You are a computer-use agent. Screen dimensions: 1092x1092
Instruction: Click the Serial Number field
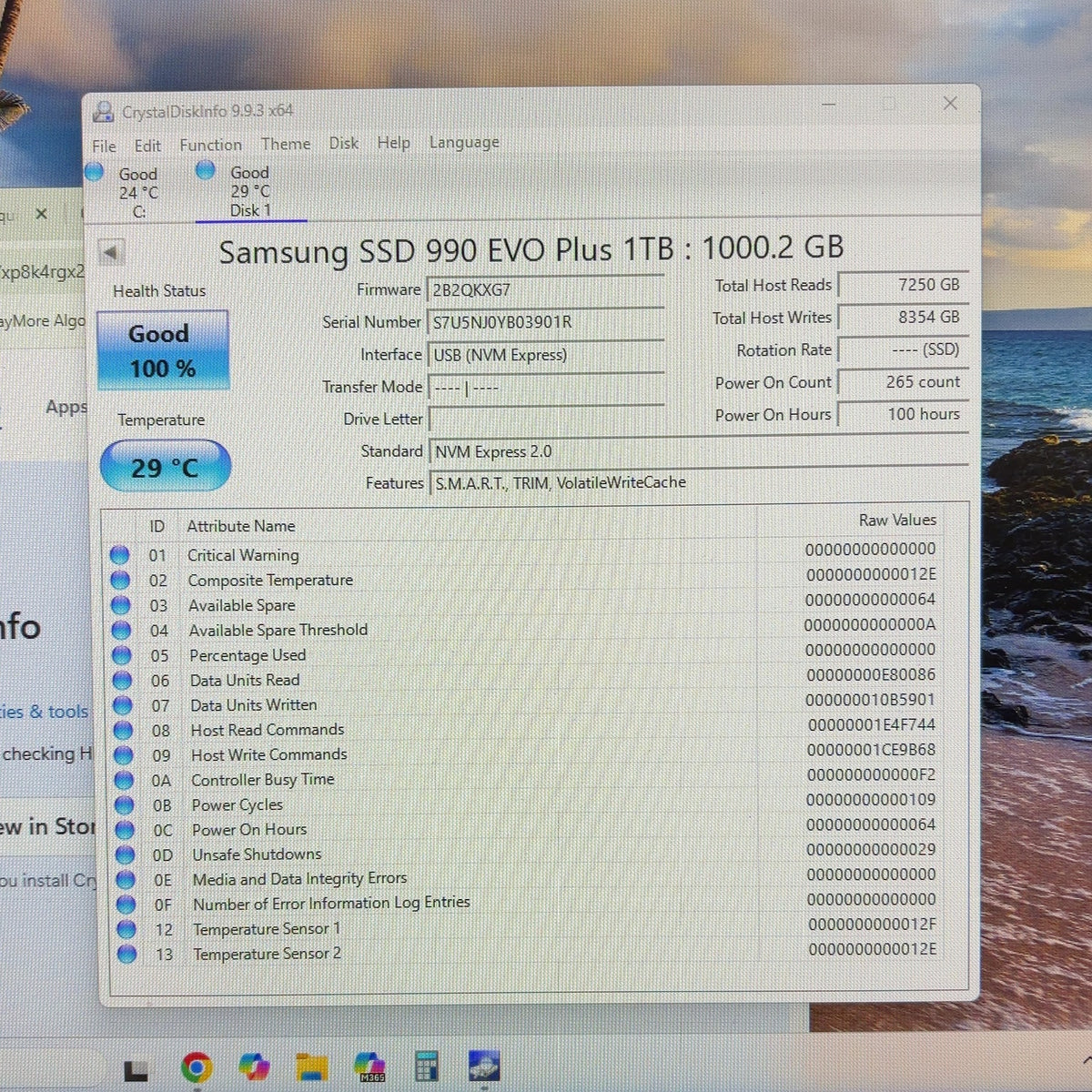[546, 322]
